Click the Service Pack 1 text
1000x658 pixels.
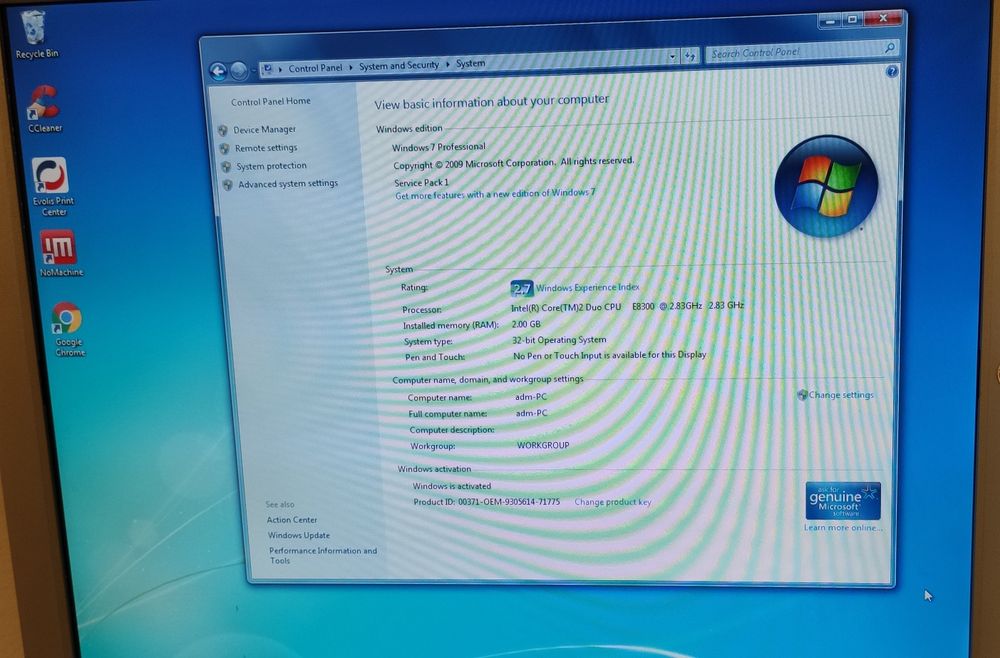[x=422, y=183]
